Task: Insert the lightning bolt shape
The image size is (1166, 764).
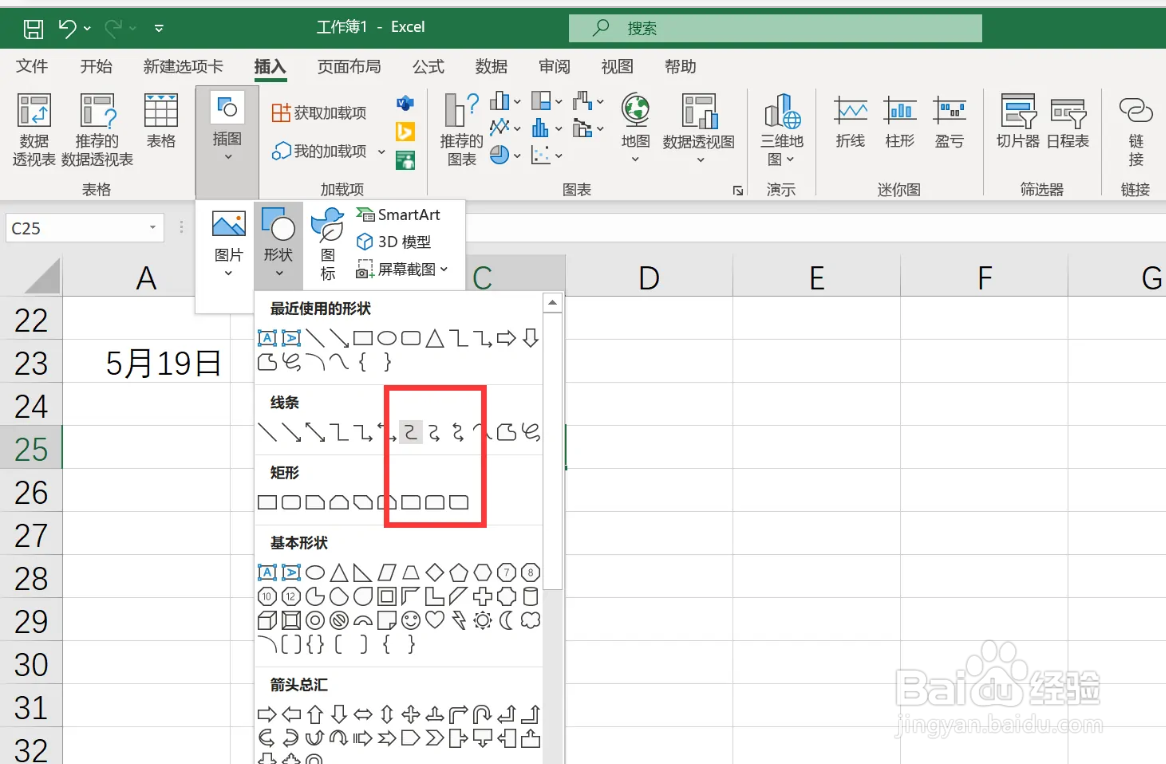Action: tap(458, 620)
